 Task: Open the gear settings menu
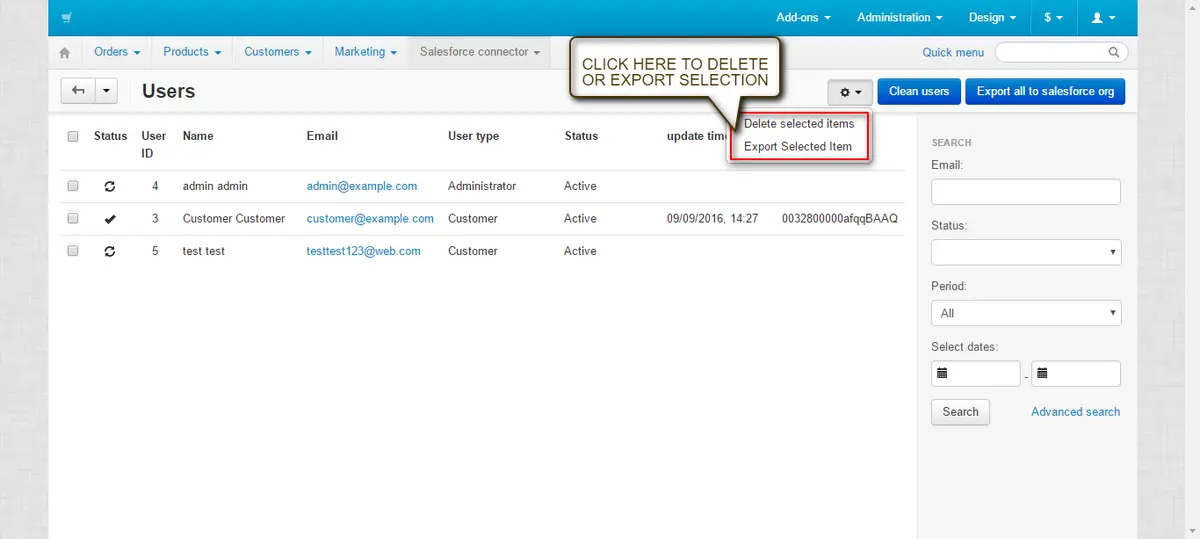coord(850,92)
